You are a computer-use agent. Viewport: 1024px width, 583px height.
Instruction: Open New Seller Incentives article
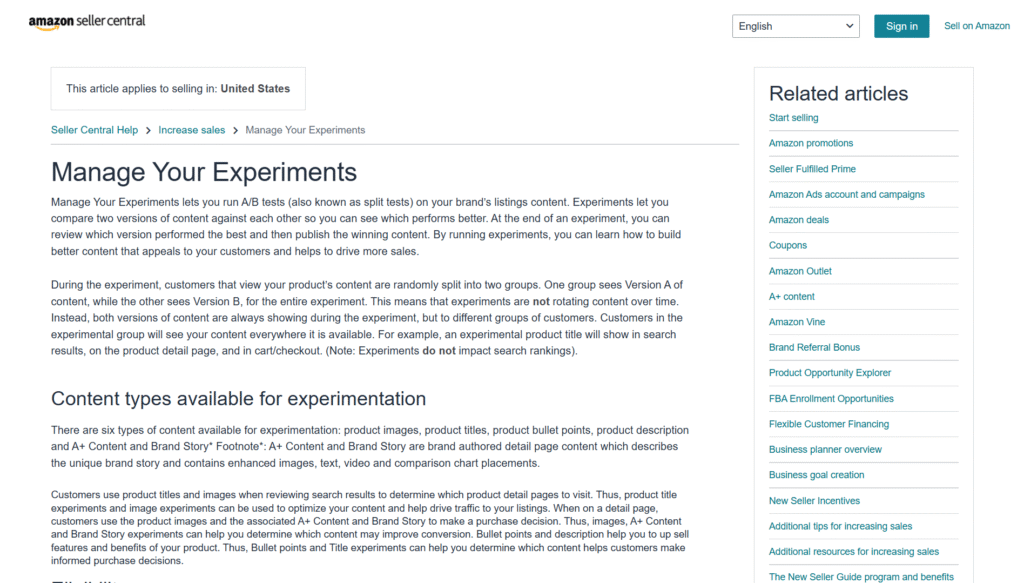tap(814, 500)
